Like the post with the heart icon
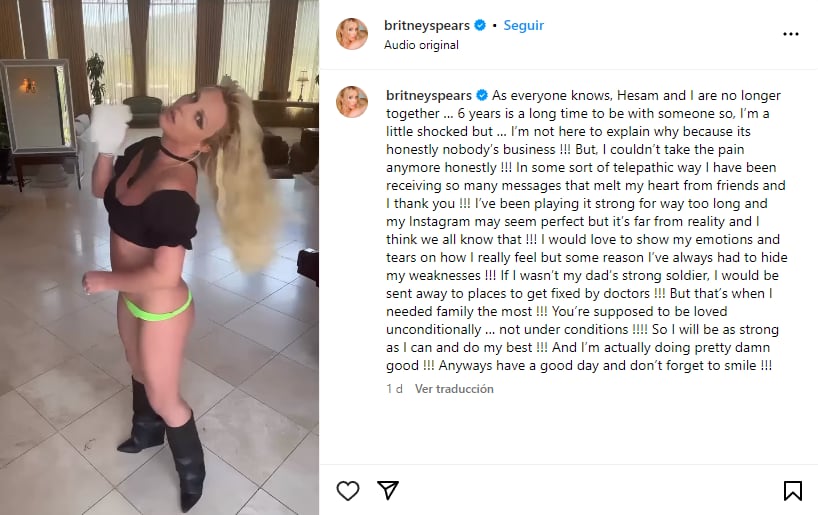 point(347,490)
